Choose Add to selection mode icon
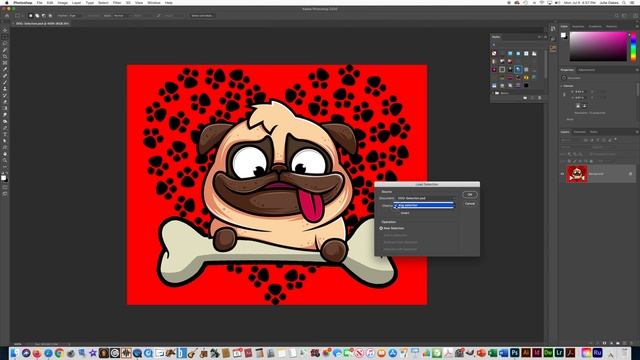Screen dimensions: 640x360 (37, 16)
